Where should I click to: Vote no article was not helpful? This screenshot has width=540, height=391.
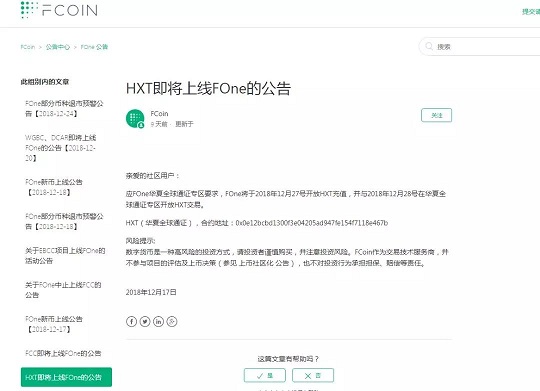coord(313,375)
